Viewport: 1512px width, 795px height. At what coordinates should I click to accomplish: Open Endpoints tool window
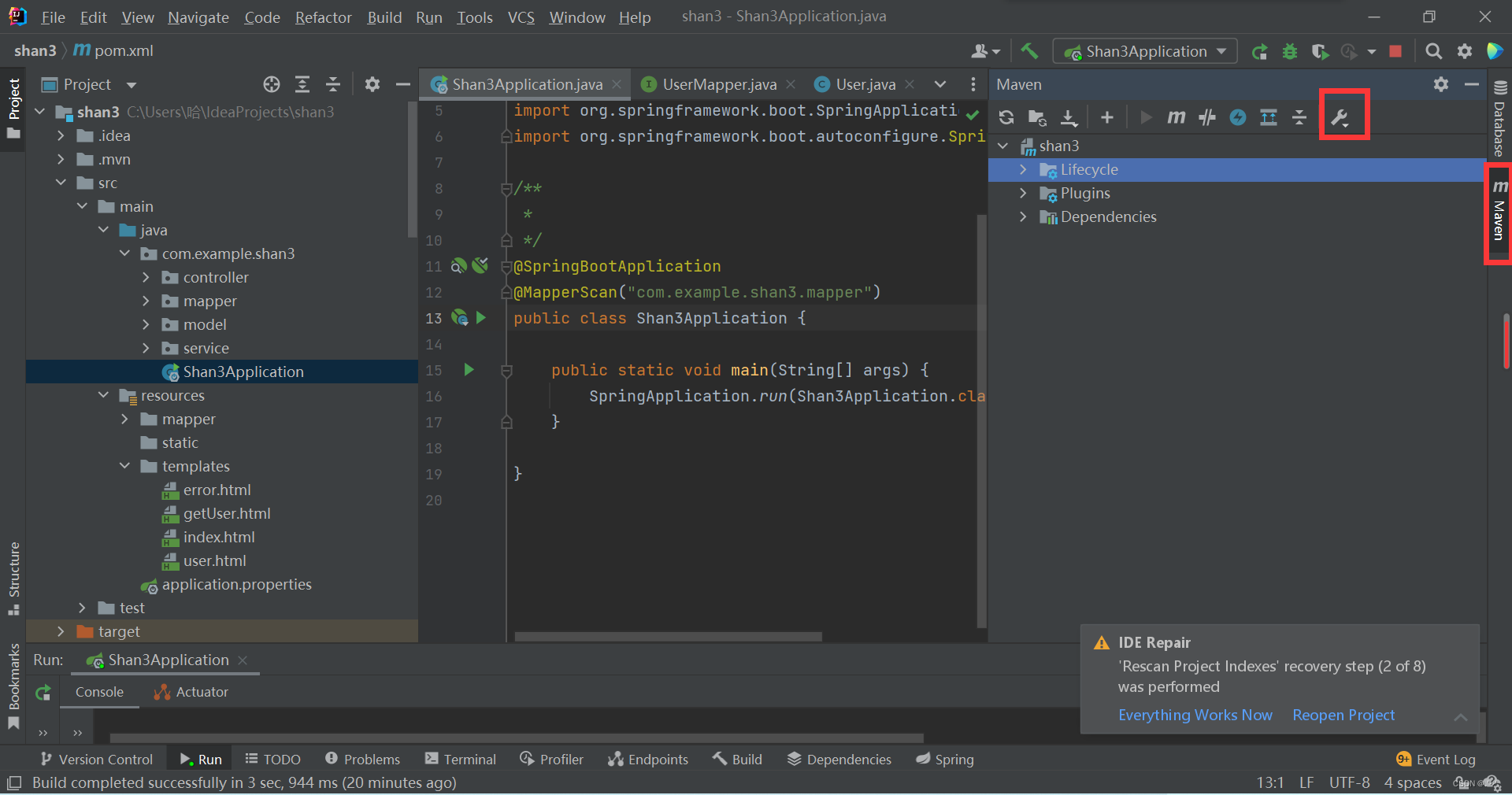(x=647, y=760)
